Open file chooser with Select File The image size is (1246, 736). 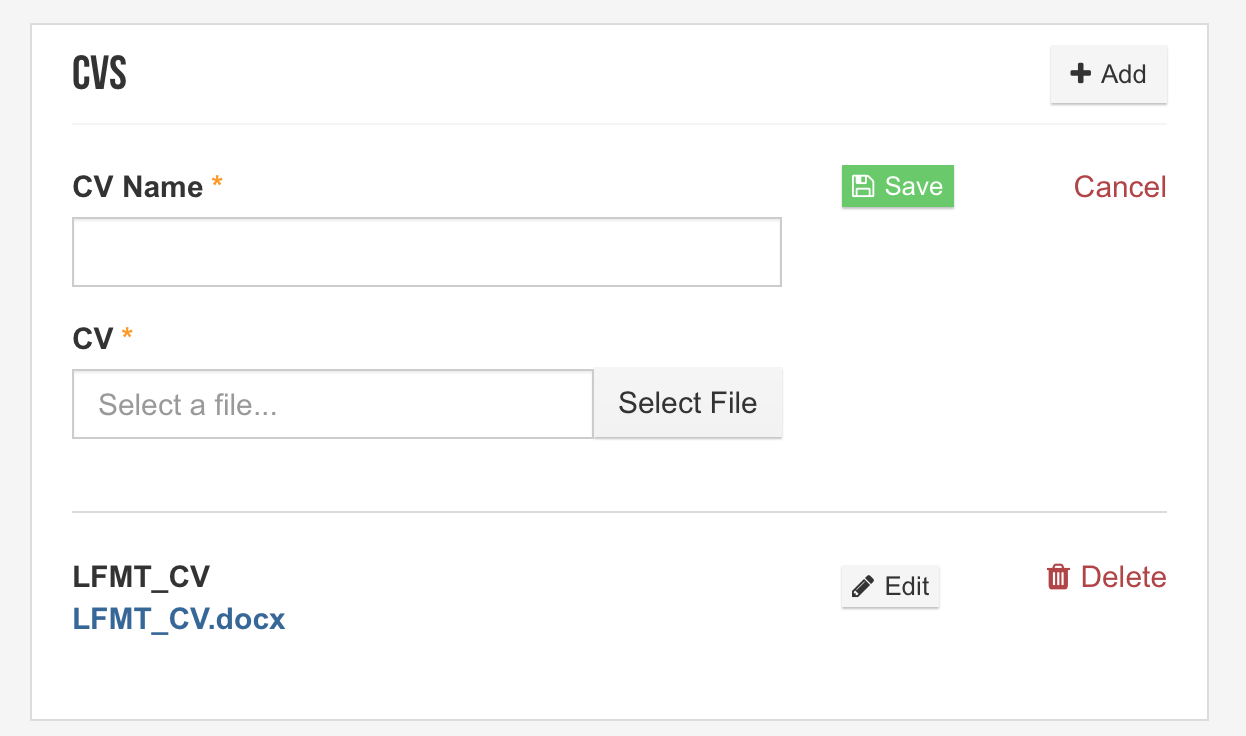pyautogui.click(x=688, y=403)
